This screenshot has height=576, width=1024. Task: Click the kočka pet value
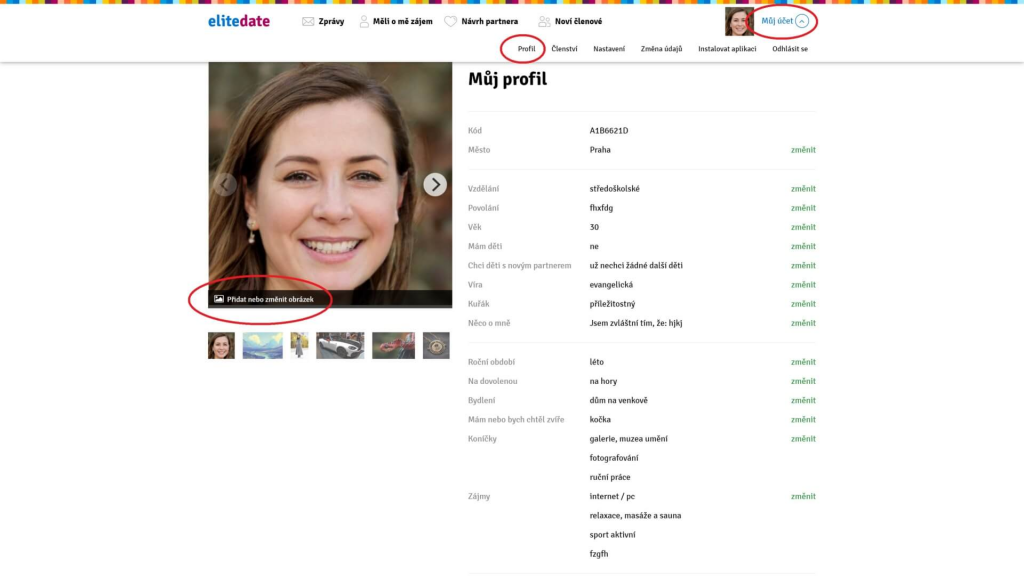600,420
